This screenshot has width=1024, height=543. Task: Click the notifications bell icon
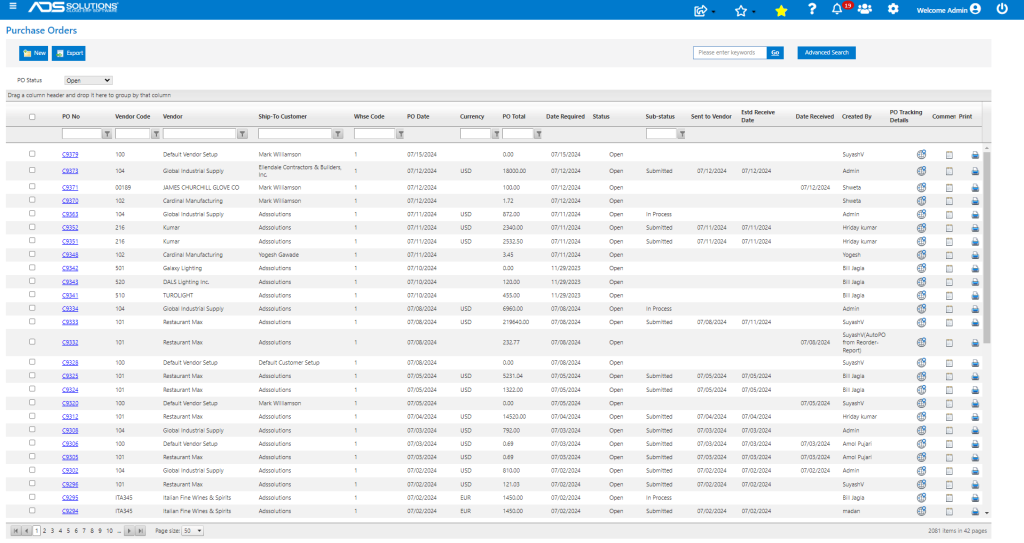click(x=837, y=9)
